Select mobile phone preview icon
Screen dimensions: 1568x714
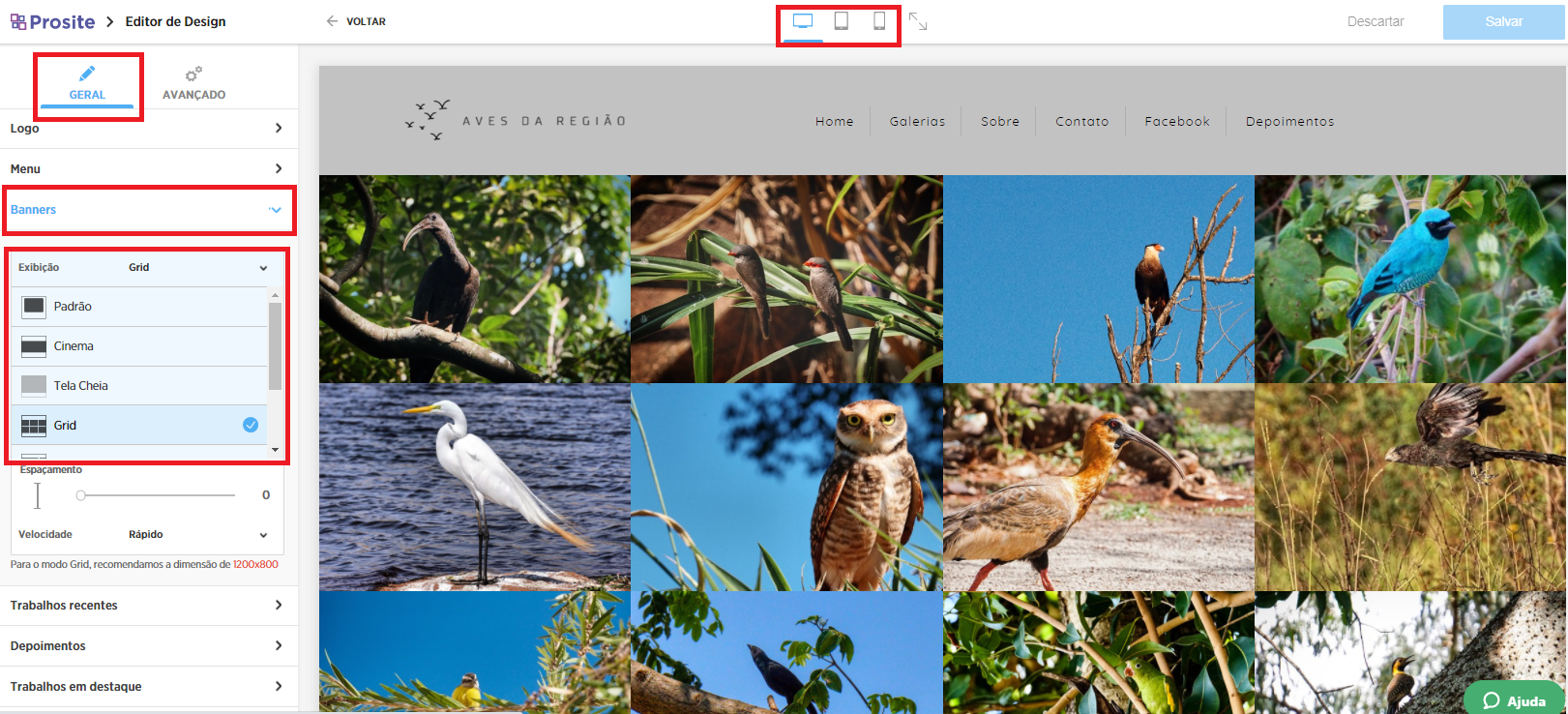[x=879, y=21]
